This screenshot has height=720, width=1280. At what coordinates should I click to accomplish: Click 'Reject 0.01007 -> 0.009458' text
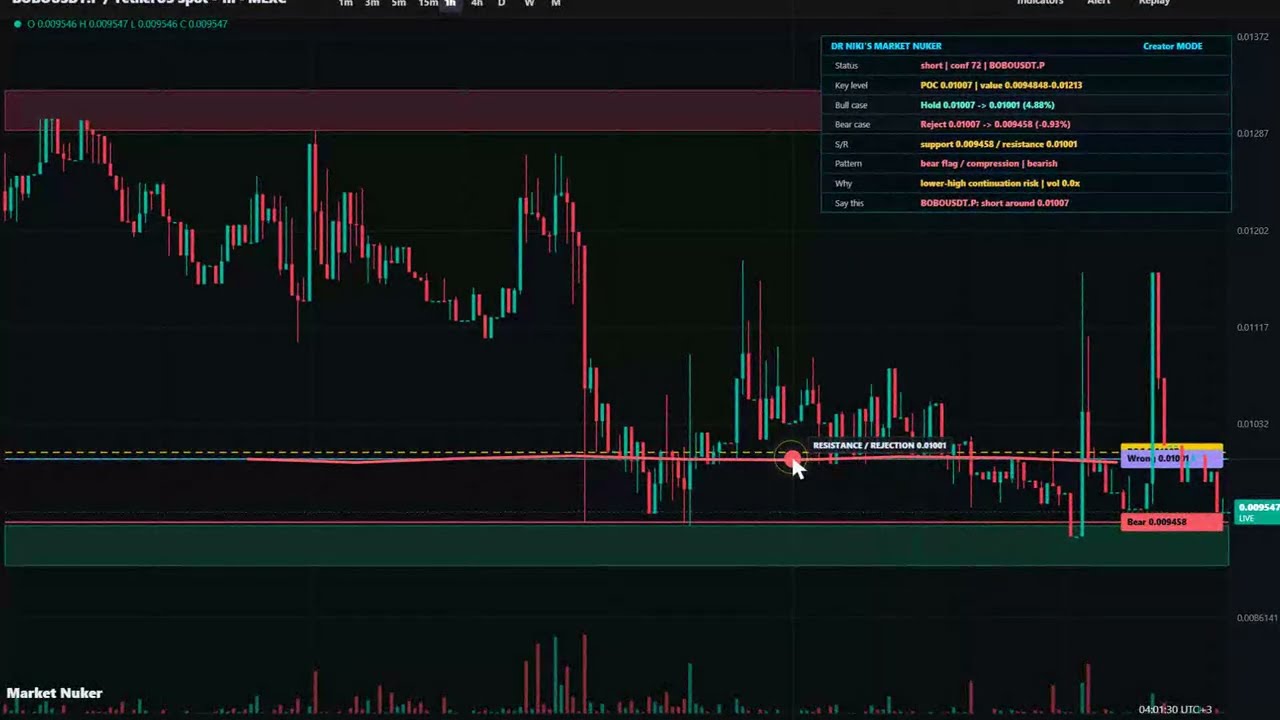pyautogui.click(x=976, y=124)
